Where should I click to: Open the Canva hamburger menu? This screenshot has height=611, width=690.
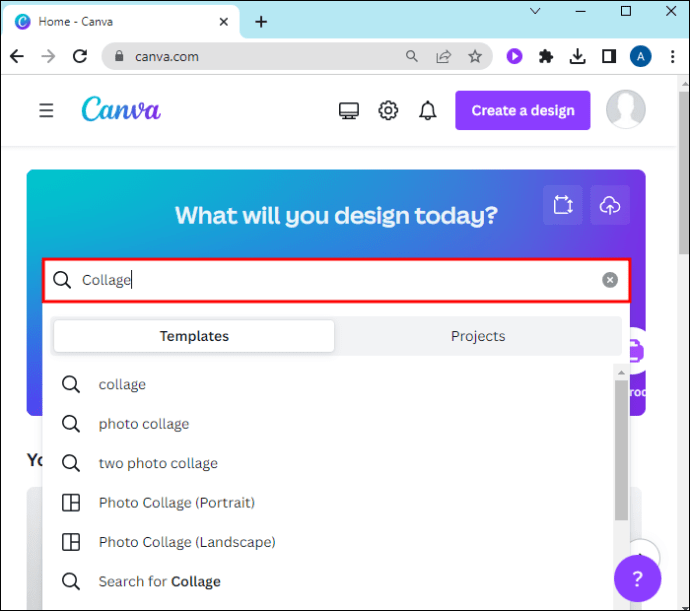(46, 110)
